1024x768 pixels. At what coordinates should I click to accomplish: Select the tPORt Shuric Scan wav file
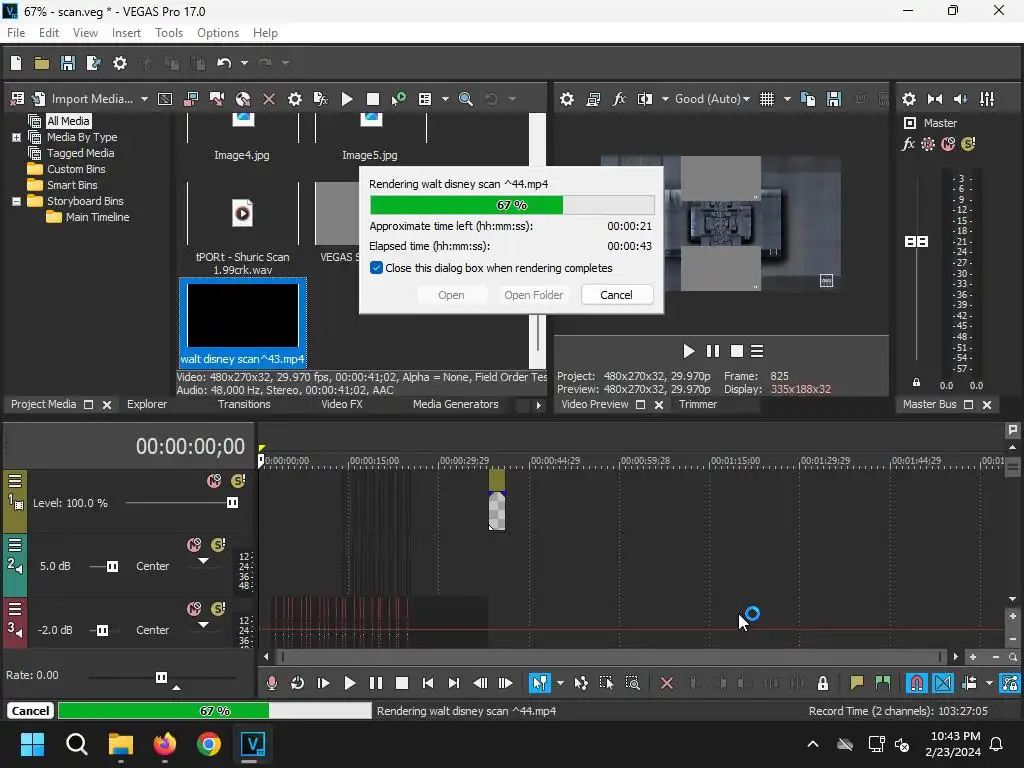(x=242, y=229)
